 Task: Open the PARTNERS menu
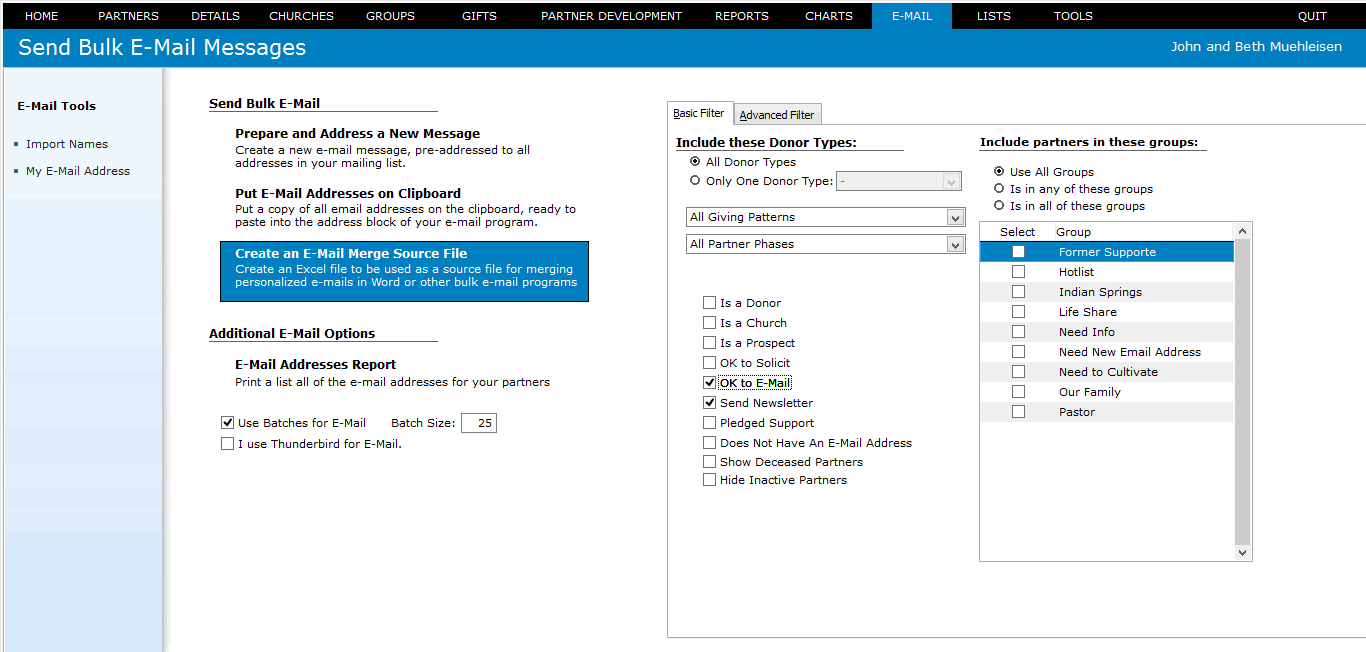pyautogui.click(x=128, y=16)
